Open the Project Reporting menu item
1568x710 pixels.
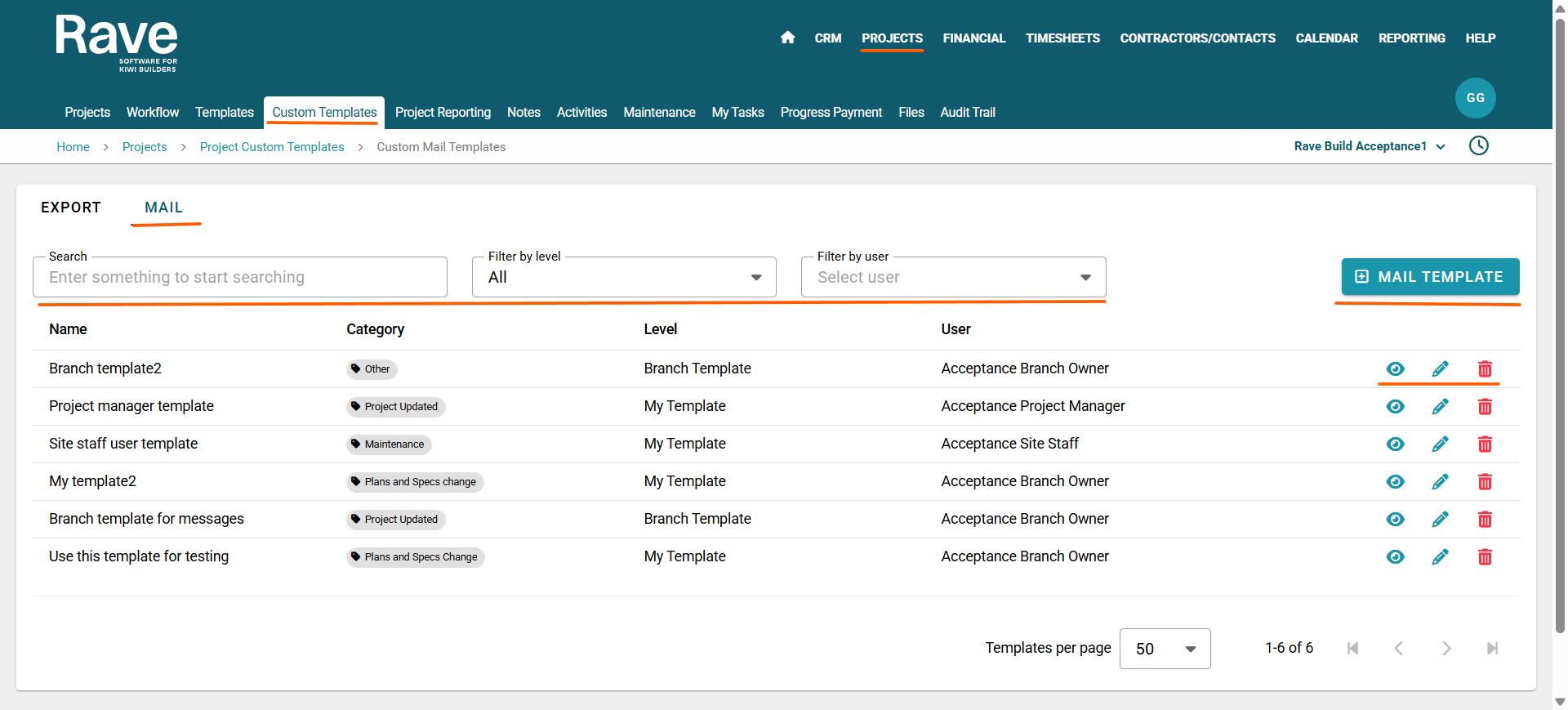pyautogui.click(x=443, y=113)
